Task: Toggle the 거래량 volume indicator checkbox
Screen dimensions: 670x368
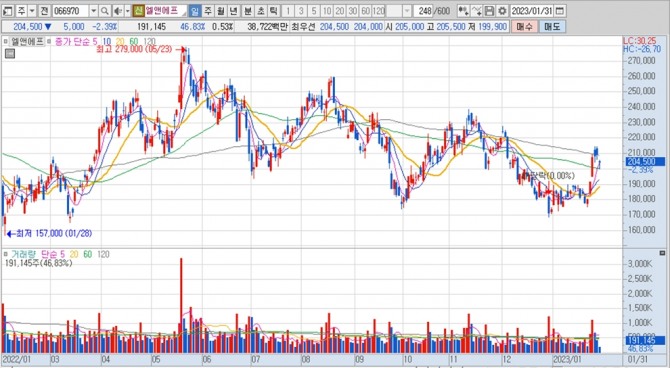Action: [x=6, y=254]
